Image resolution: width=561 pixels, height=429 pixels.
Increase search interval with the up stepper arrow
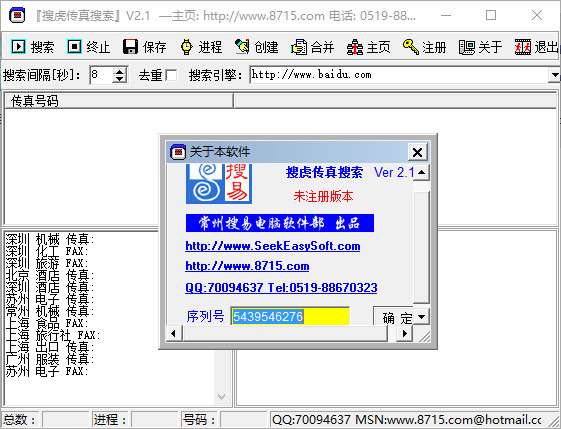(120, 71)
